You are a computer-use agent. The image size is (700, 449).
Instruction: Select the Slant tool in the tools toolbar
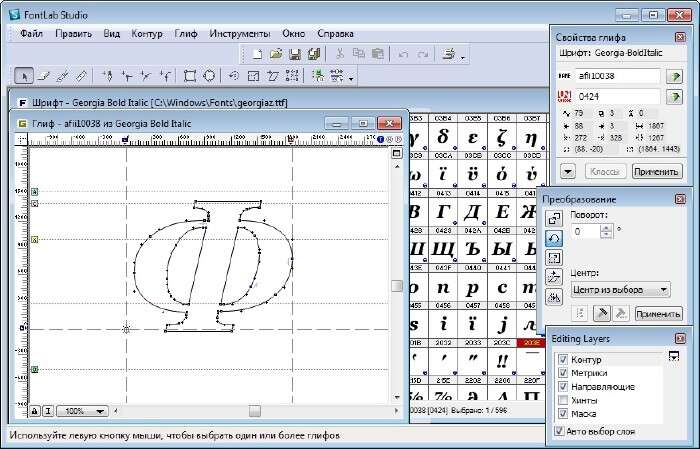(273, 76)
